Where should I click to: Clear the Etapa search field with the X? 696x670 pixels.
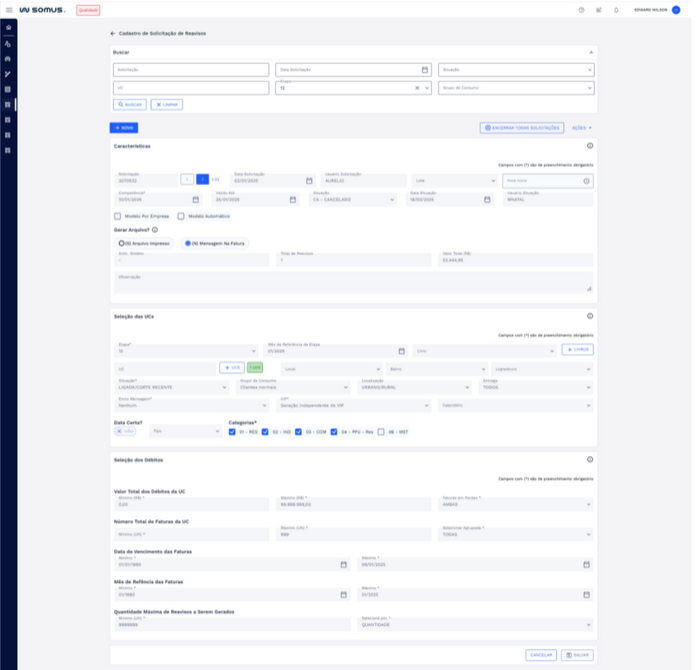pos(417,88)
